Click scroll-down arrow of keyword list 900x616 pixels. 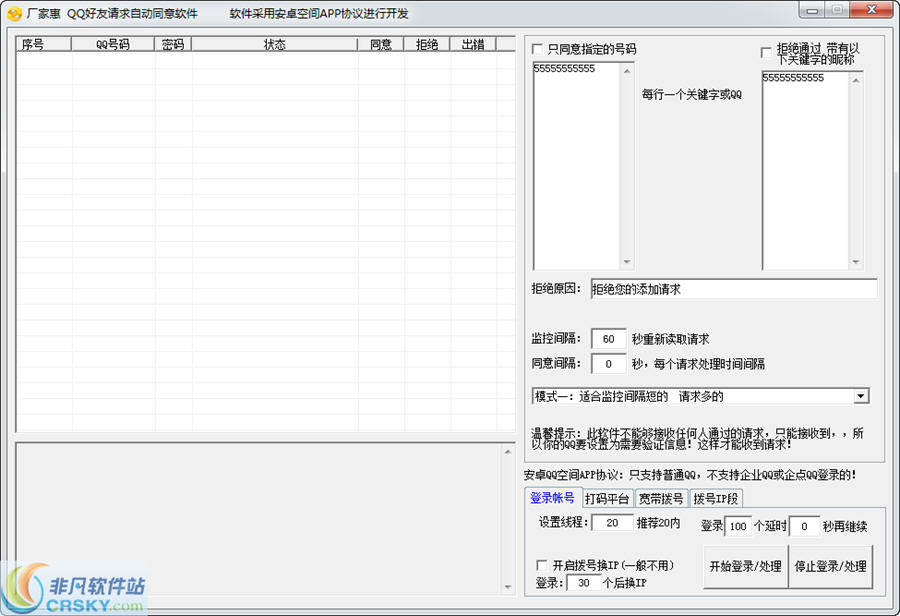(856, 262)
